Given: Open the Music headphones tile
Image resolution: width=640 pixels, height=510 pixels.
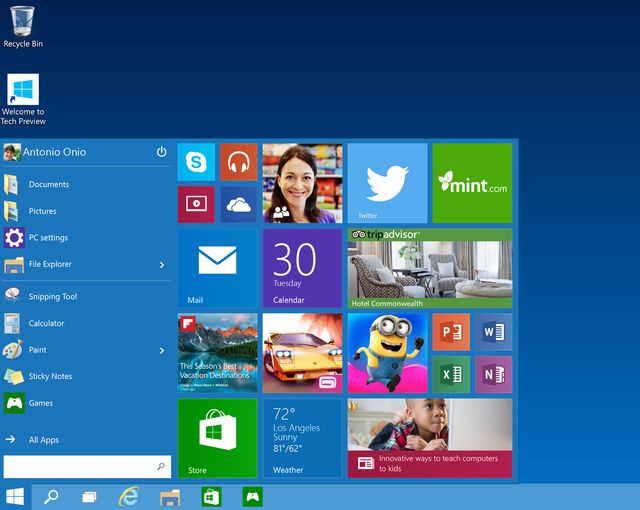Looking at the screenshot, I should pyautogui.click(x=238, y=162).
